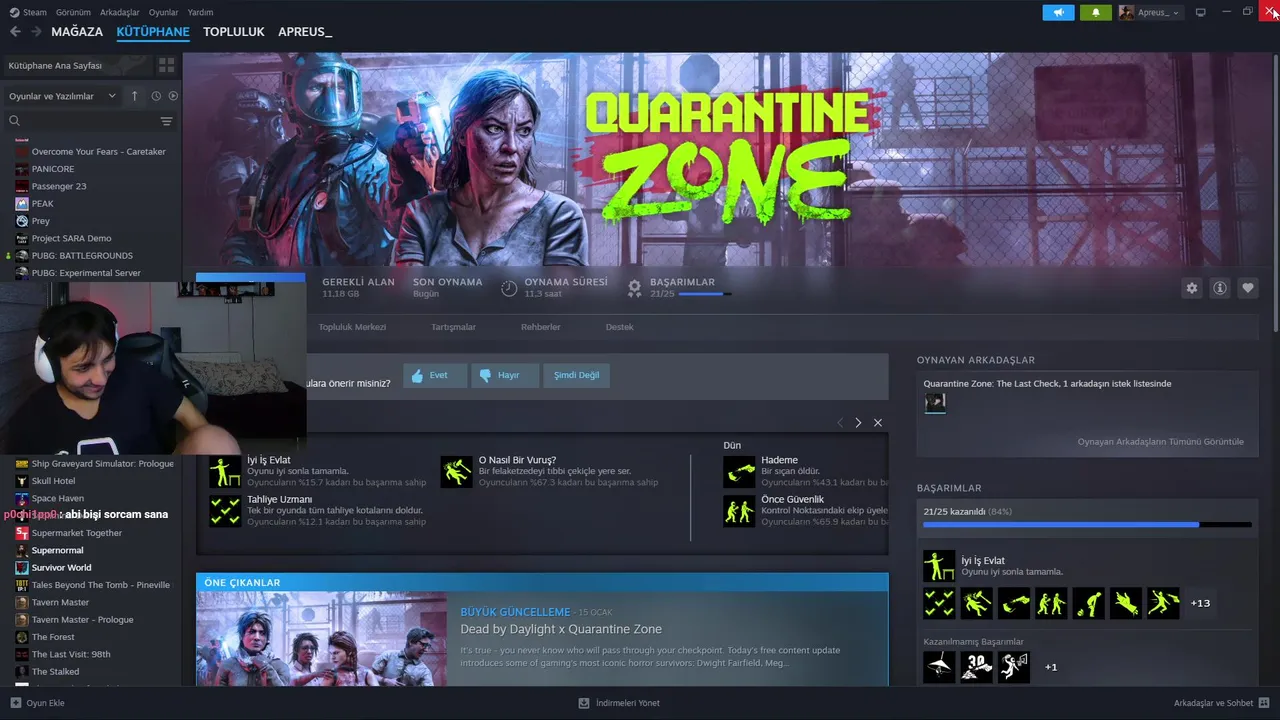Select Supermarket Together game
The image size is (1280, 720).
point(76,533)
